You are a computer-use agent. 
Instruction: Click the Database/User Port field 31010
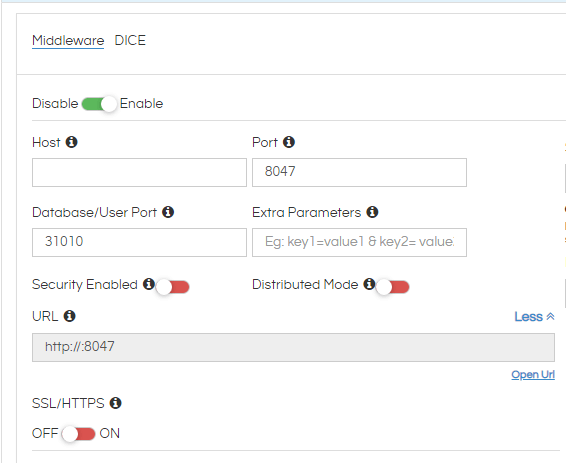[139, 243]
